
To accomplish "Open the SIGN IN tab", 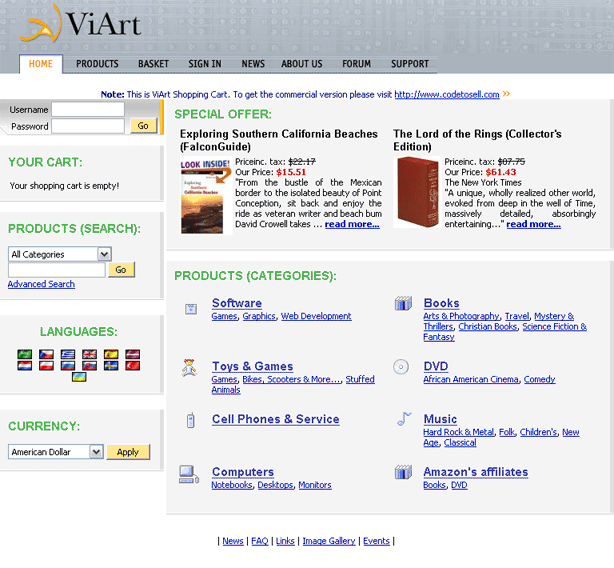I will pos(205,64).
